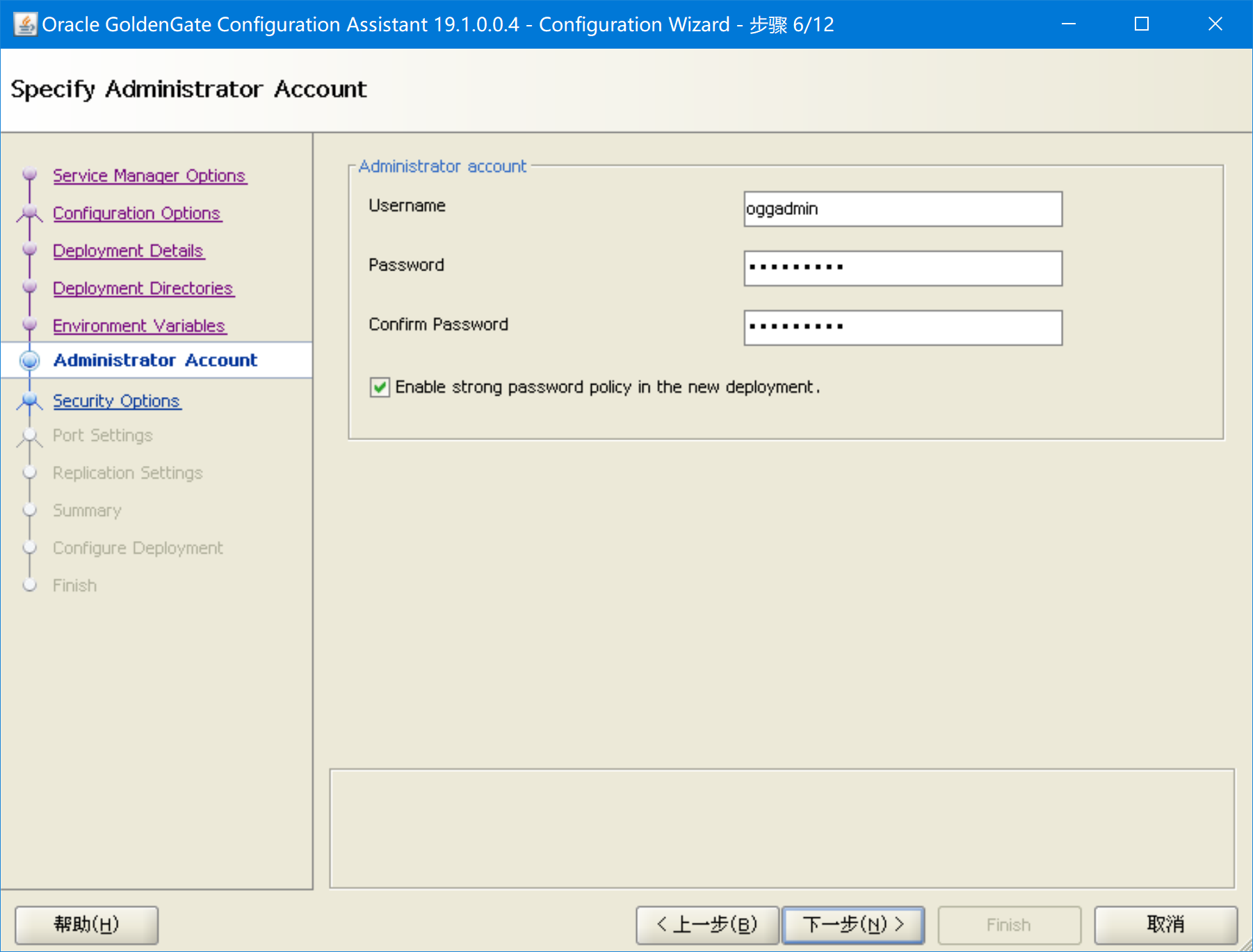The width and height of the screenshot is (1253, 952).
Task: Go back with 上一步(B) button
Action: [707, 925]
